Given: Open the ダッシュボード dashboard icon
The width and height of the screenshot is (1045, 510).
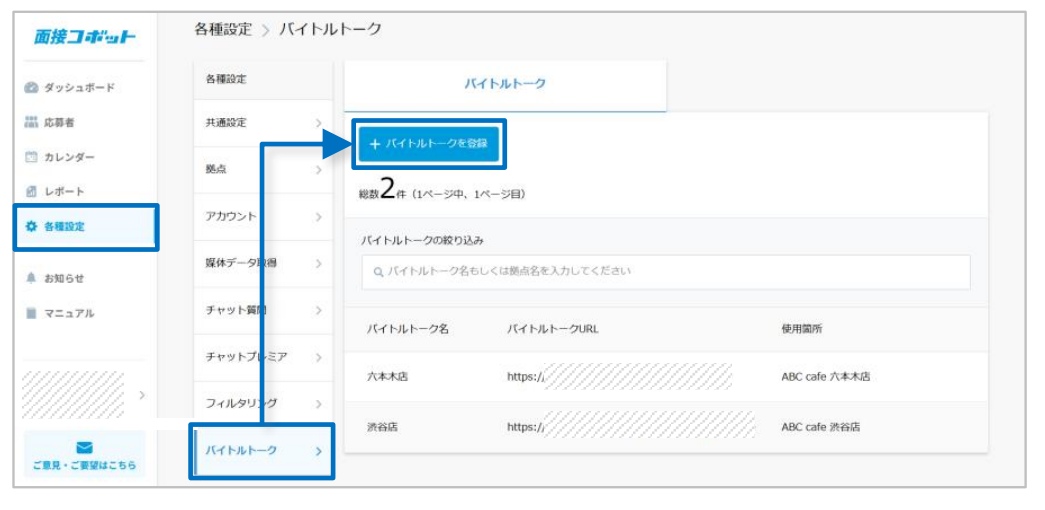Looking at the screenshot, I should (x=31, y=87).
